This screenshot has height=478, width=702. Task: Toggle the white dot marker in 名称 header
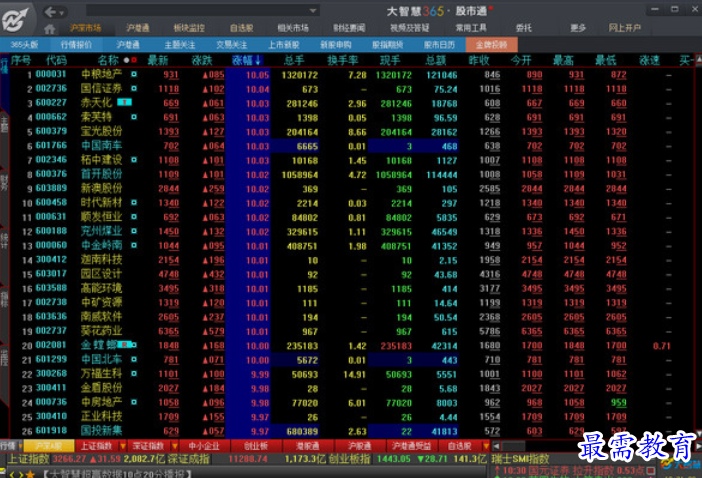(x=126, y=60)
